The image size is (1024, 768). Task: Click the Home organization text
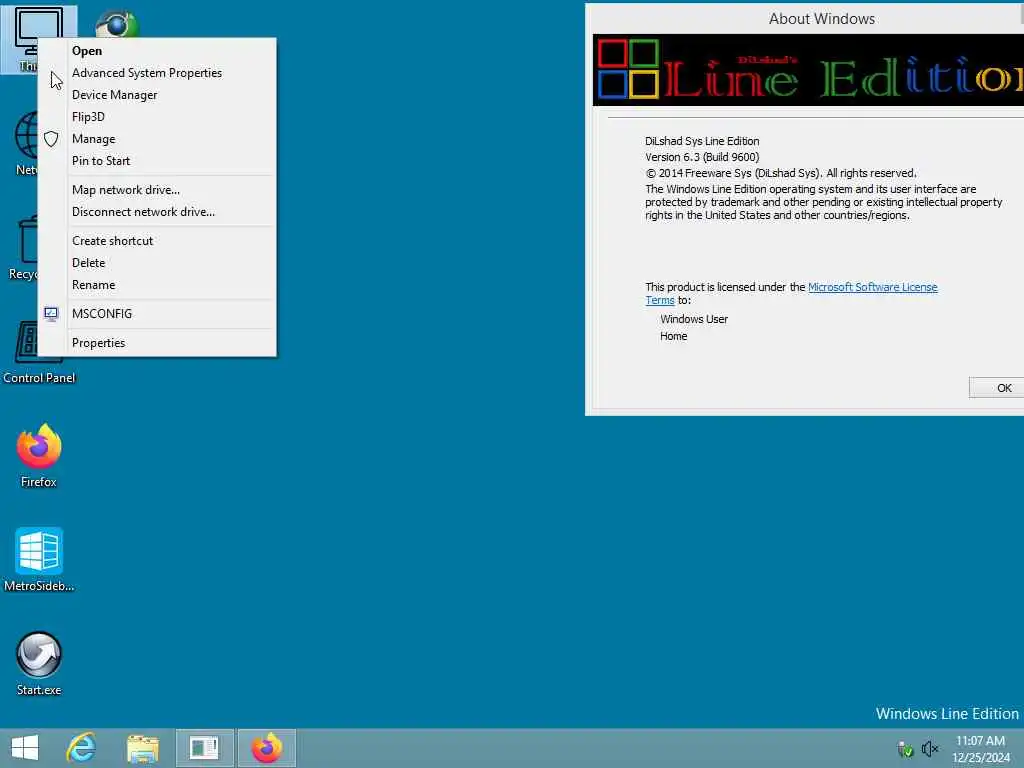(673, 336)
